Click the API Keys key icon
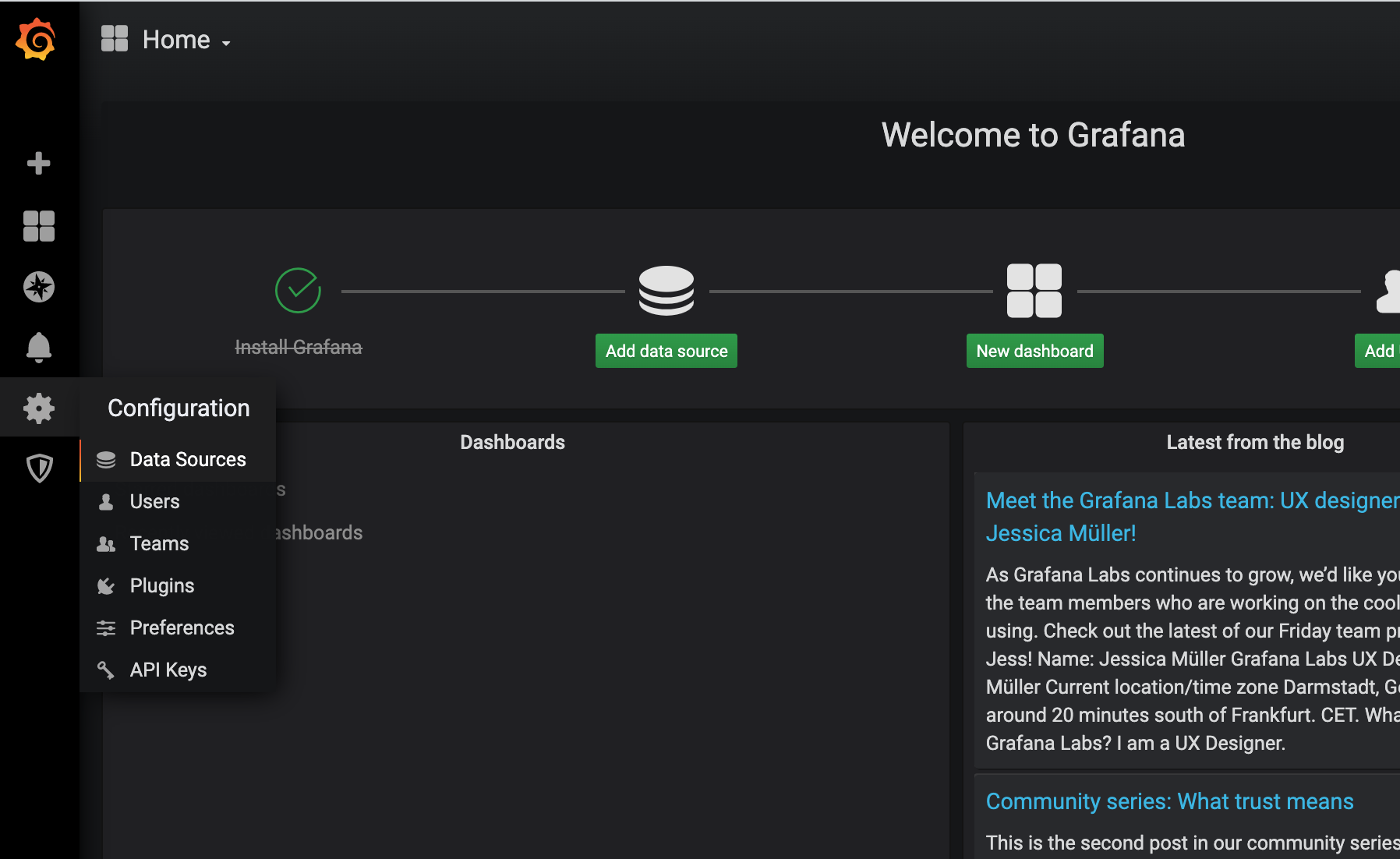The height and width of the screenshot is (859, 1400). [106, 670]
